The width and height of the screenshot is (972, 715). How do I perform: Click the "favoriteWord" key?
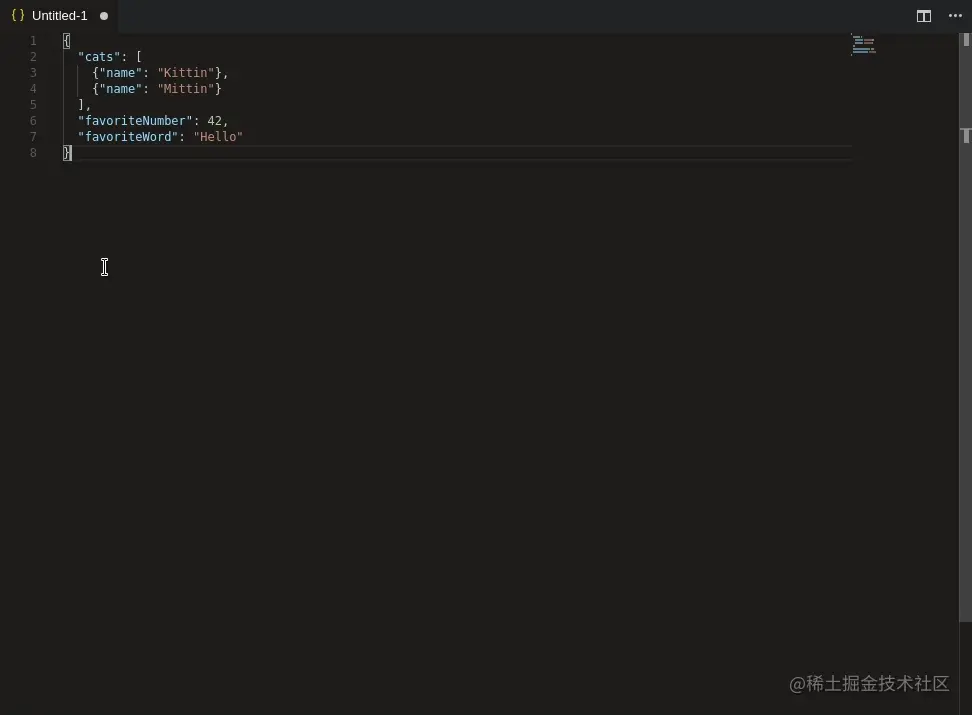128,137
